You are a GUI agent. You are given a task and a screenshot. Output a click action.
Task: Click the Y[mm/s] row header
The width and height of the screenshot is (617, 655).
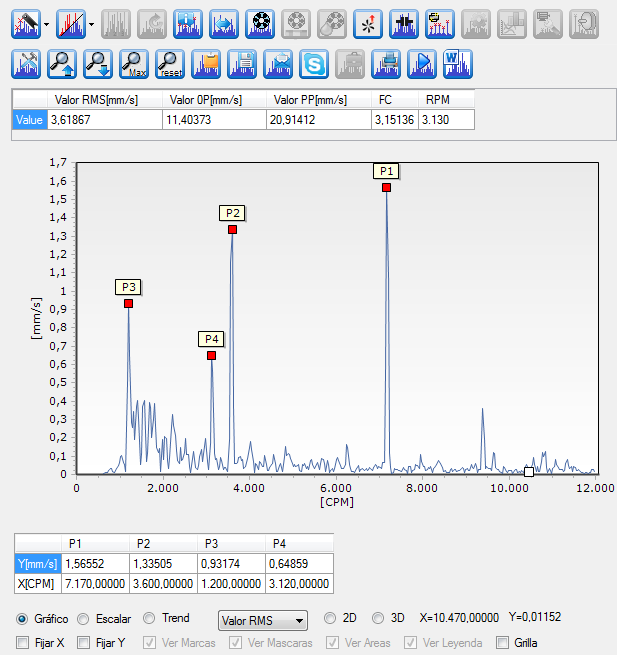pyautogui.click(x=38, y=564)
